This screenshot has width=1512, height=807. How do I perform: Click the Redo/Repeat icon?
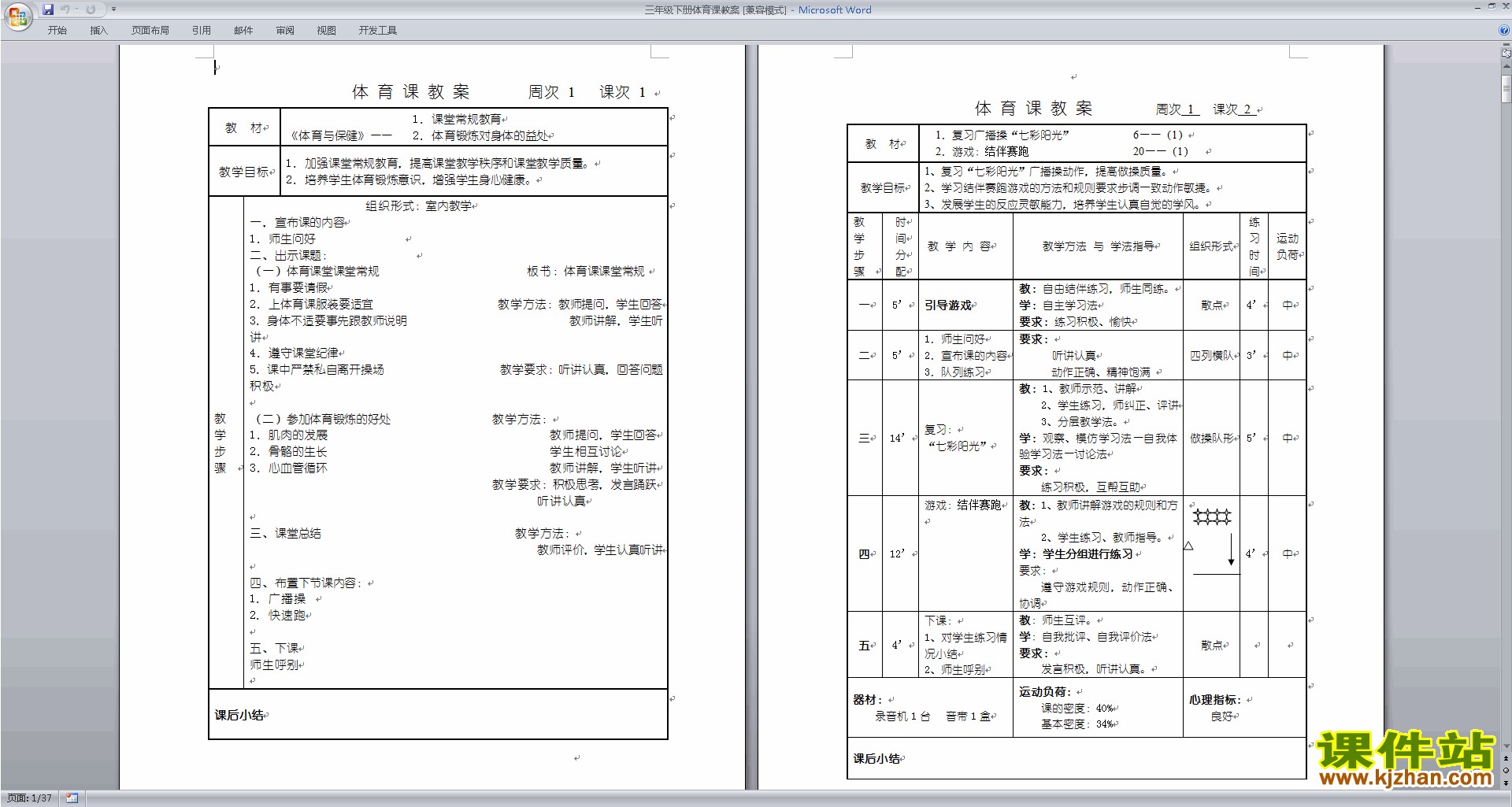pos(91,9)
